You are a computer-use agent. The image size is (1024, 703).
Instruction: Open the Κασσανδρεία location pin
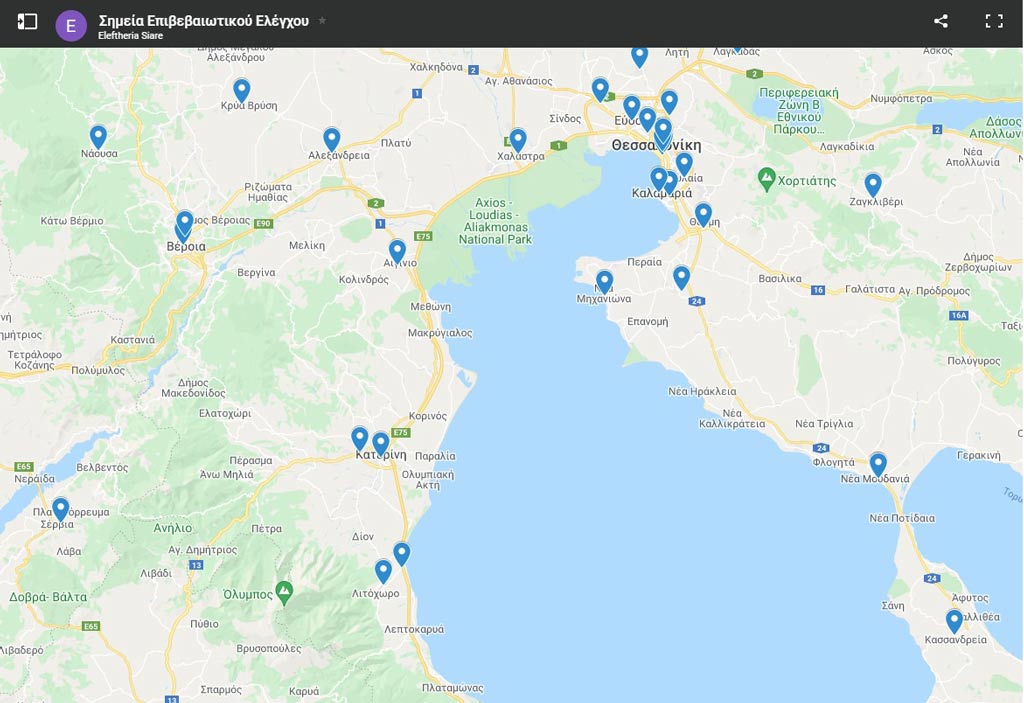coord(954,620)
